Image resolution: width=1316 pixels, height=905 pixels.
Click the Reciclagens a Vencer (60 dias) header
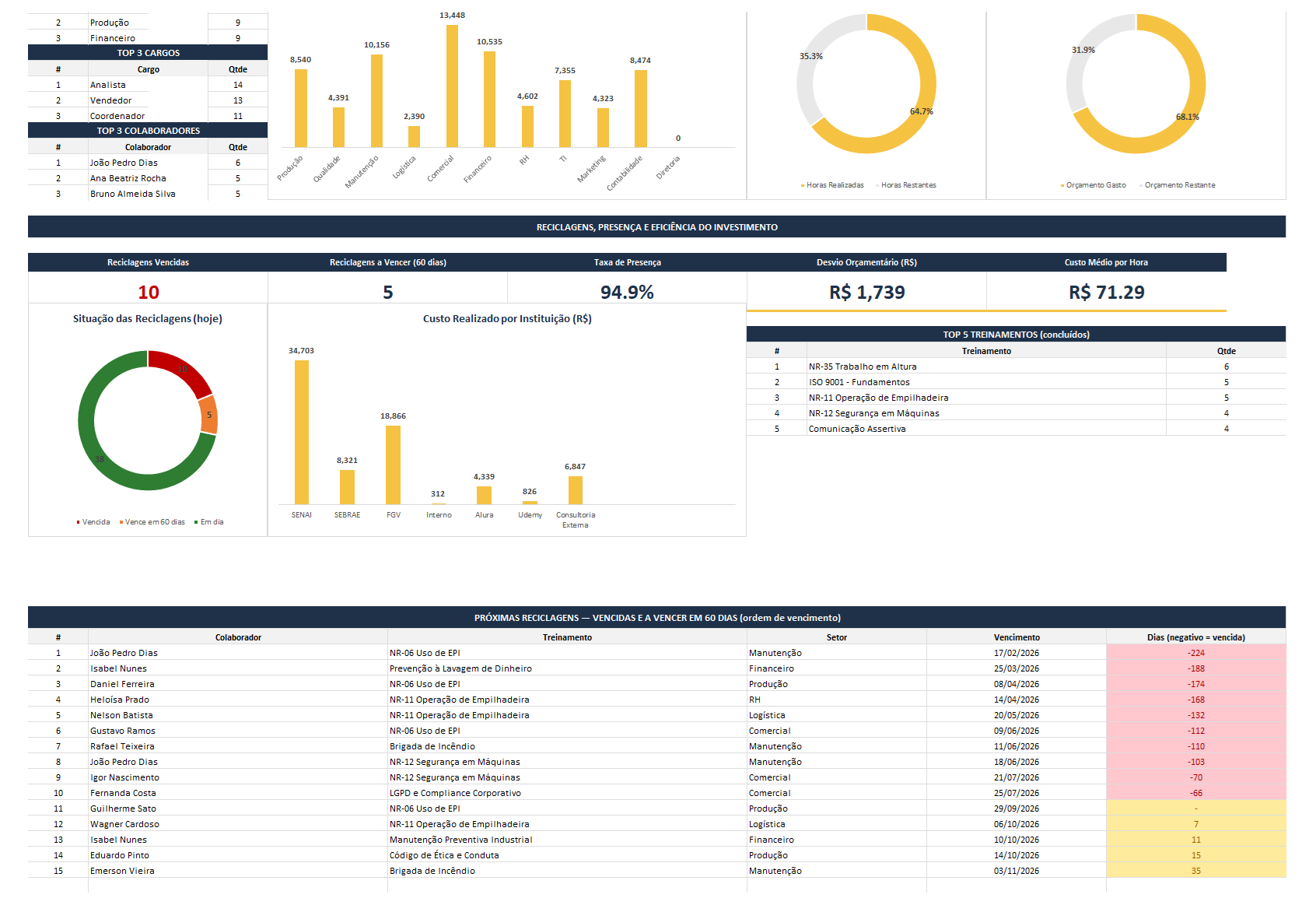387,262
